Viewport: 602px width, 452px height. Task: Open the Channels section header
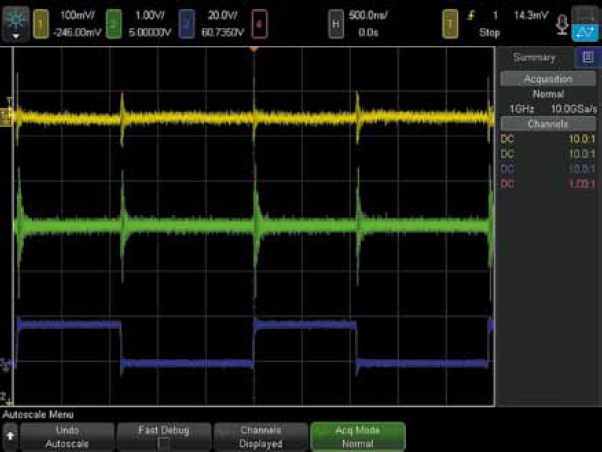pyautogui.click(x=548, y=124)
